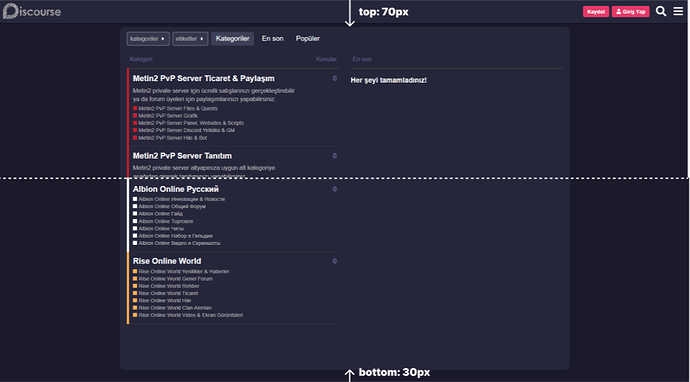Switch to the Popüler tab
Screen dimensions: 690x382
click(308, 39)
